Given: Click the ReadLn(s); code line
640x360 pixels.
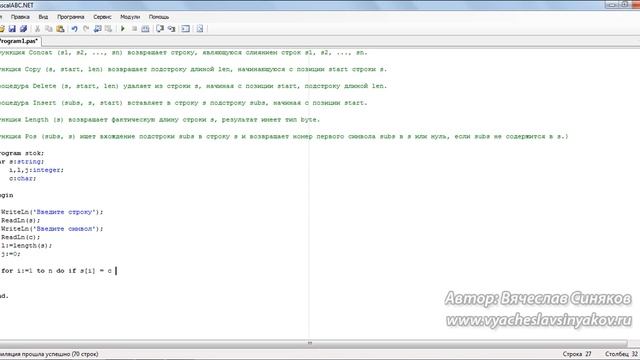Looking at the screenshot, I should point(20,220).
